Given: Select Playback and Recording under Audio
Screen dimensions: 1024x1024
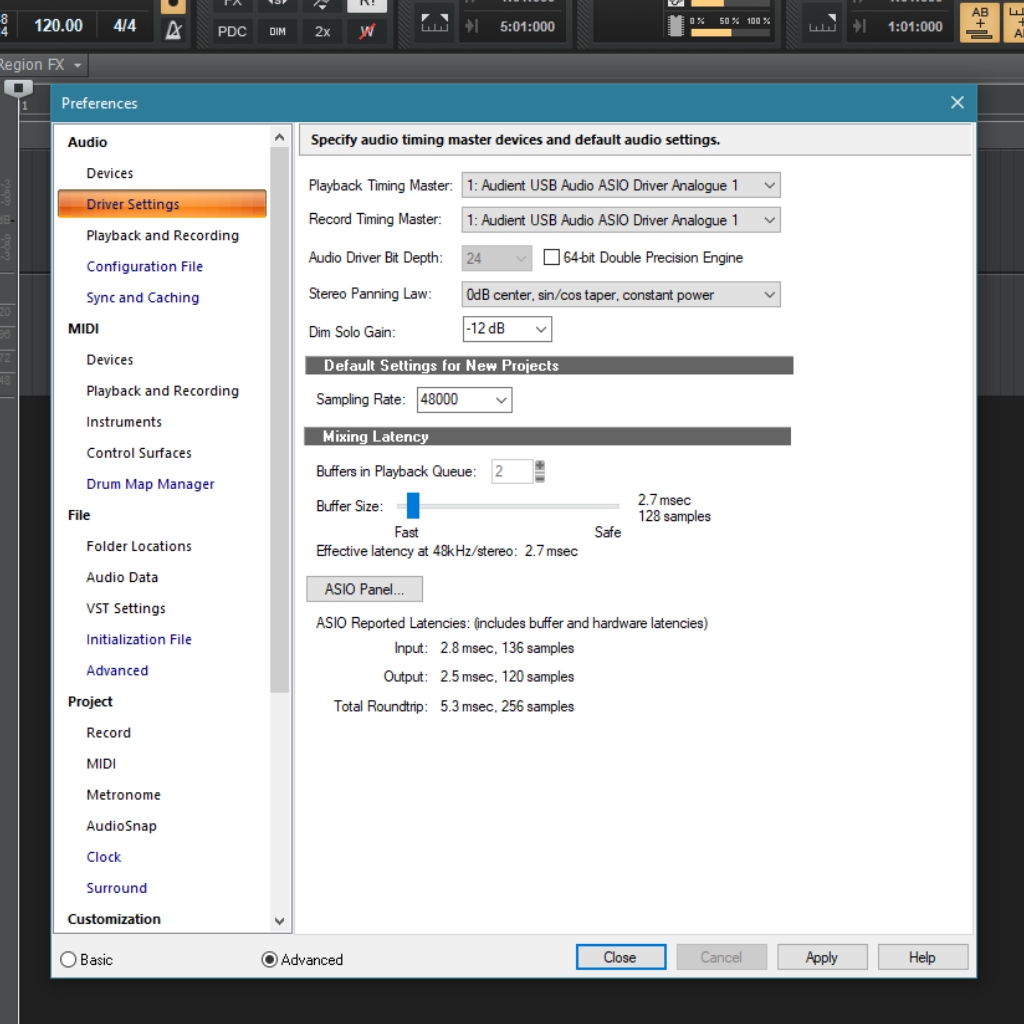Looking at the screenshot, I should (163, 235).
